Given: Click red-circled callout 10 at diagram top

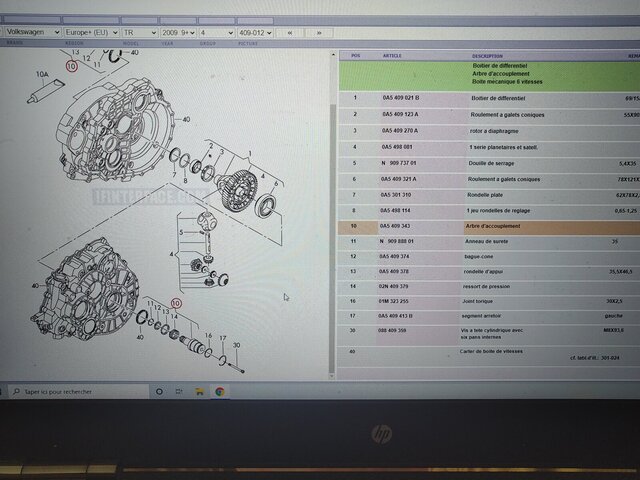Looking at the screenshot, I should [71, 66].
